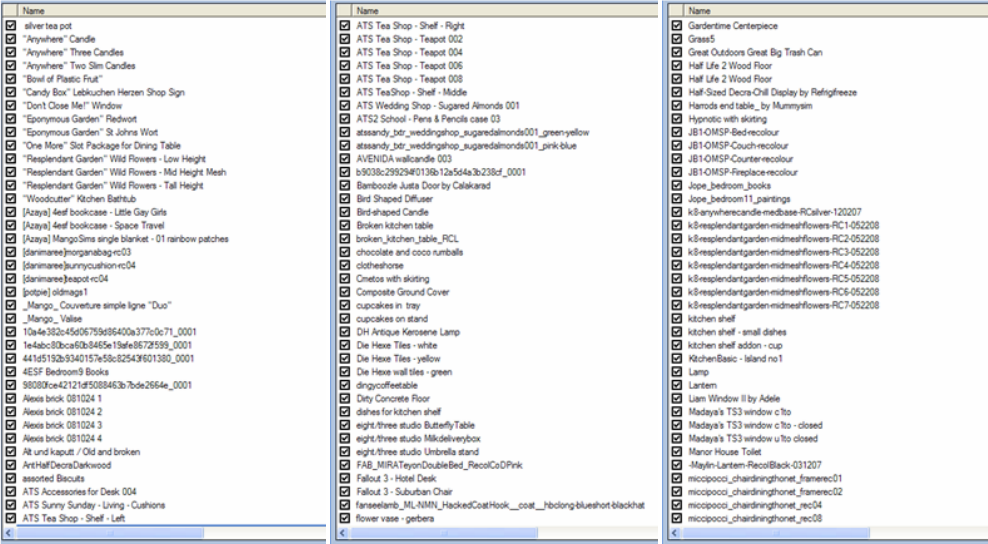Click left scroll arrow of left list

pos(8,533)
